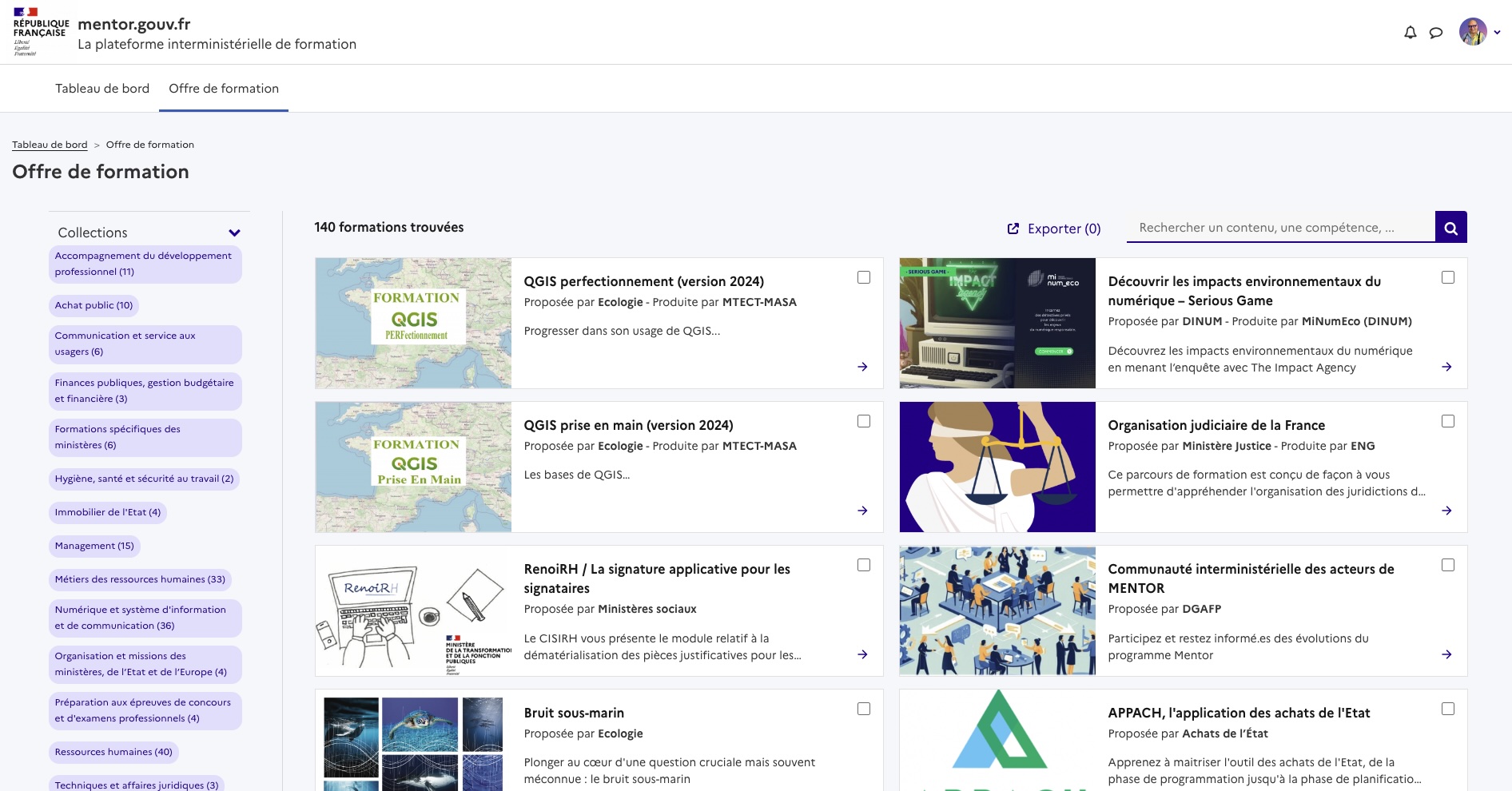Click the magnifier search button
The image size is (1512, 791).
pos(1451,228)
